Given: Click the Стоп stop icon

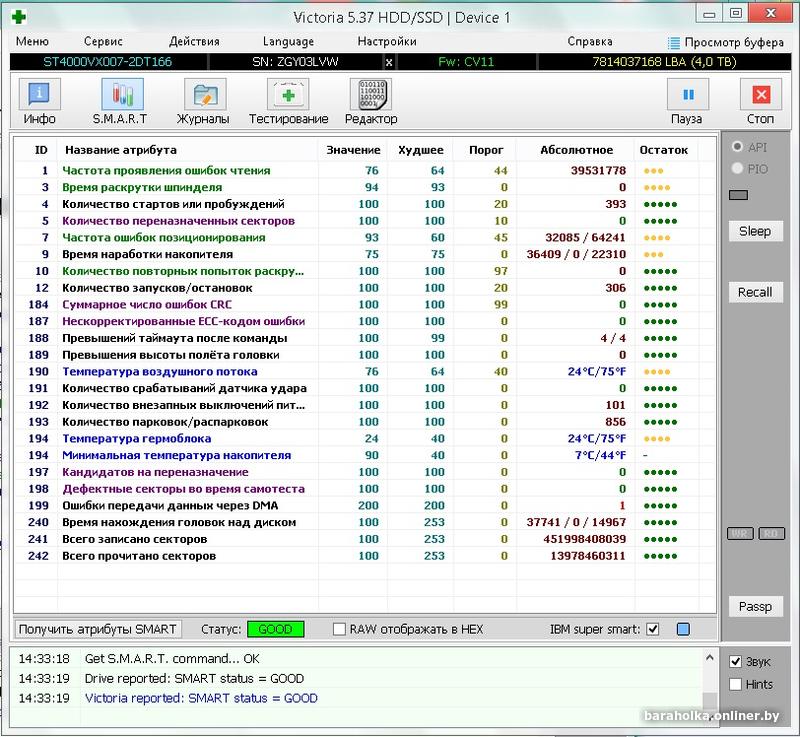Looking at the screenshot, I should (761, 94).
